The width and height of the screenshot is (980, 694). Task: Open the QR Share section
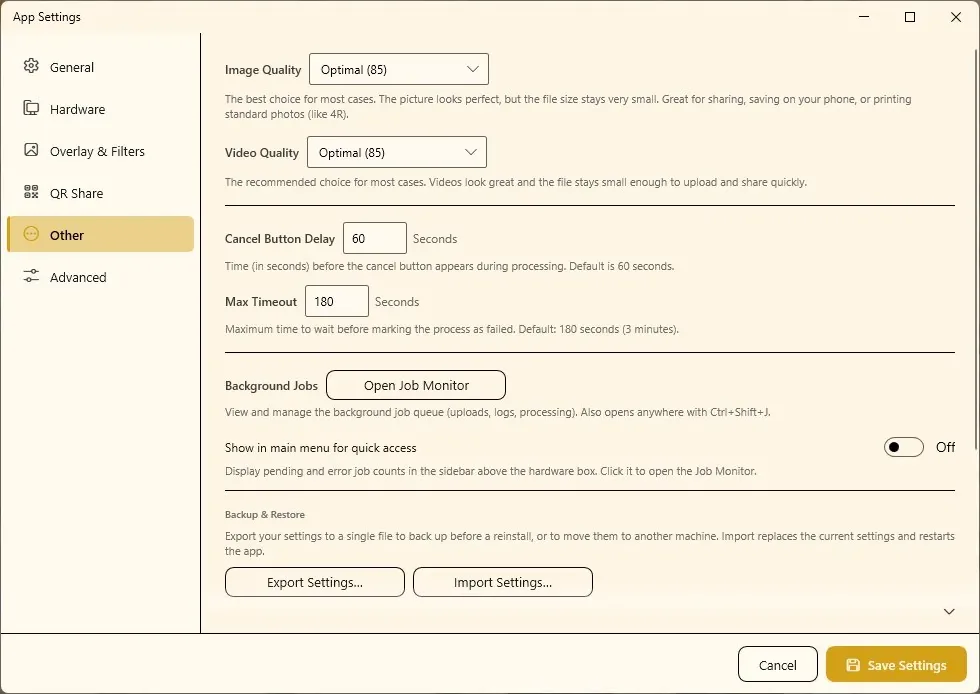click(x=100, y=193)
